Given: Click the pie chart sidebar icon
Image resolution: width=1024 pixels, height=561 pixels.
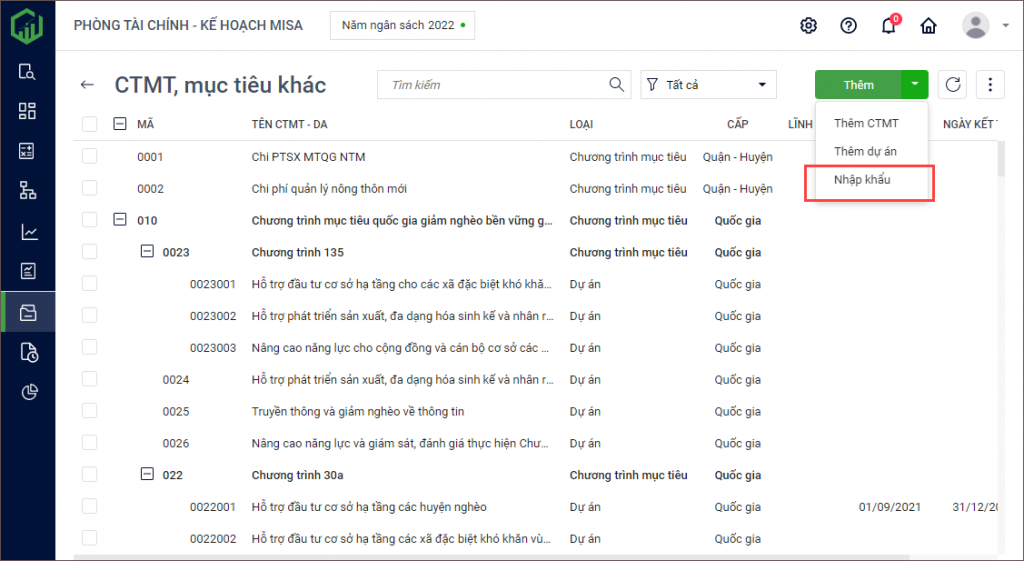Looking at the screenshot, I should click(28, 392).
